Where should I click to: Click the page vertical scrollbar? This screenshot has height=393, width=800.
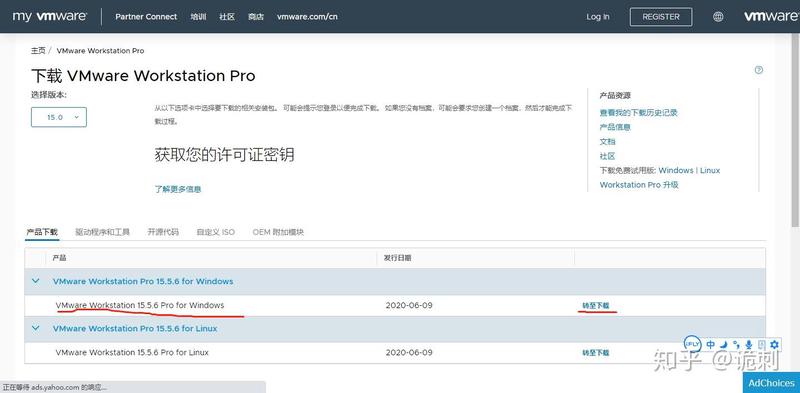click(x=795, y=130)
